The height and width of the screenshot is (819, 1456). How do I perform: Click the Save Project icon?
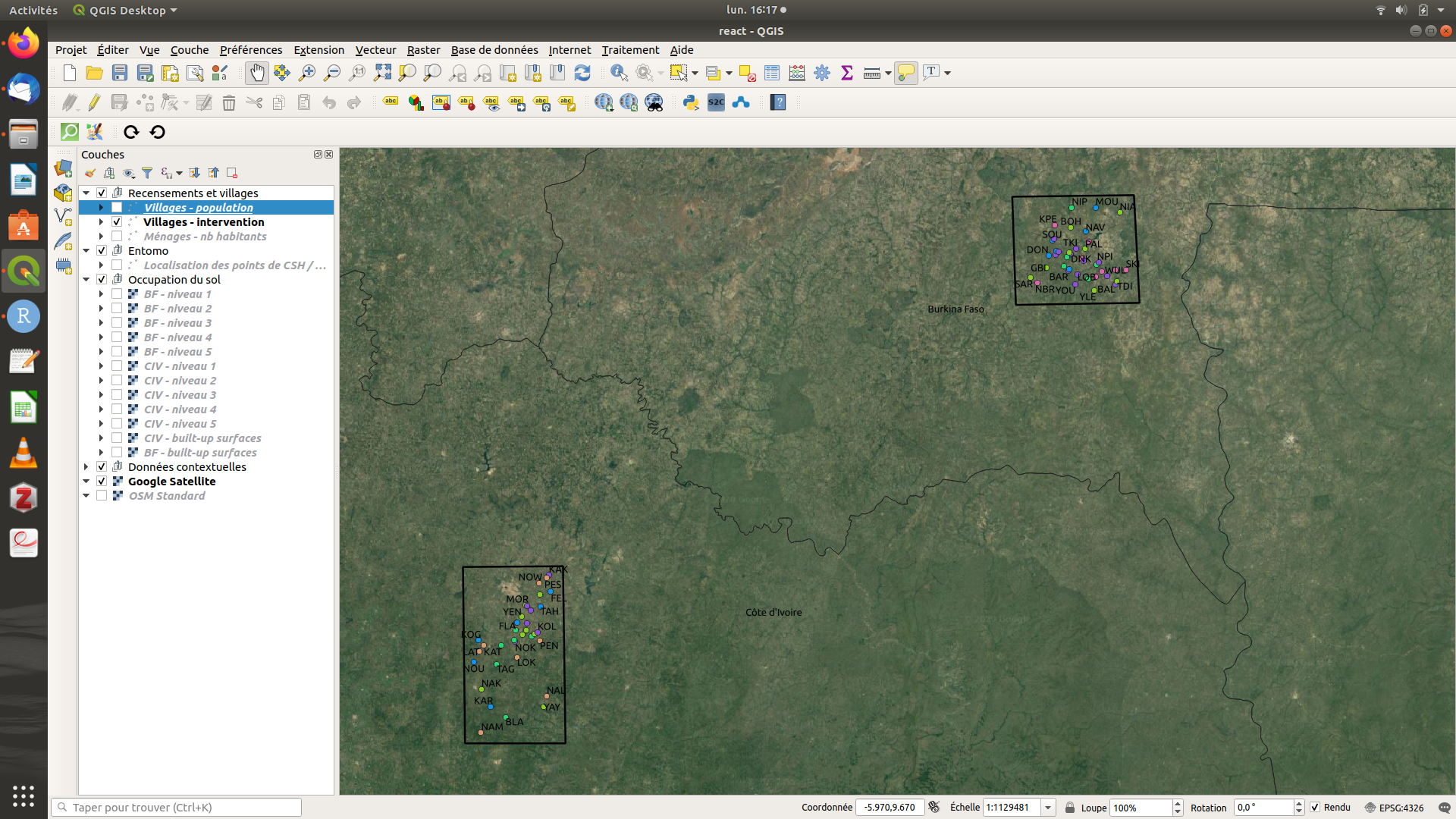click(x=120, y=73)
